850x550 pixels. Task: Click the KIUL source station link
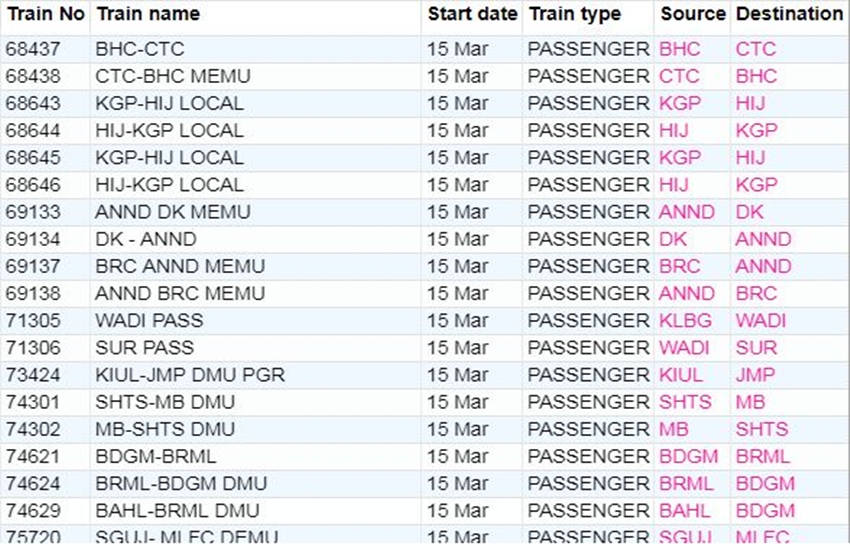click(681, 375)
